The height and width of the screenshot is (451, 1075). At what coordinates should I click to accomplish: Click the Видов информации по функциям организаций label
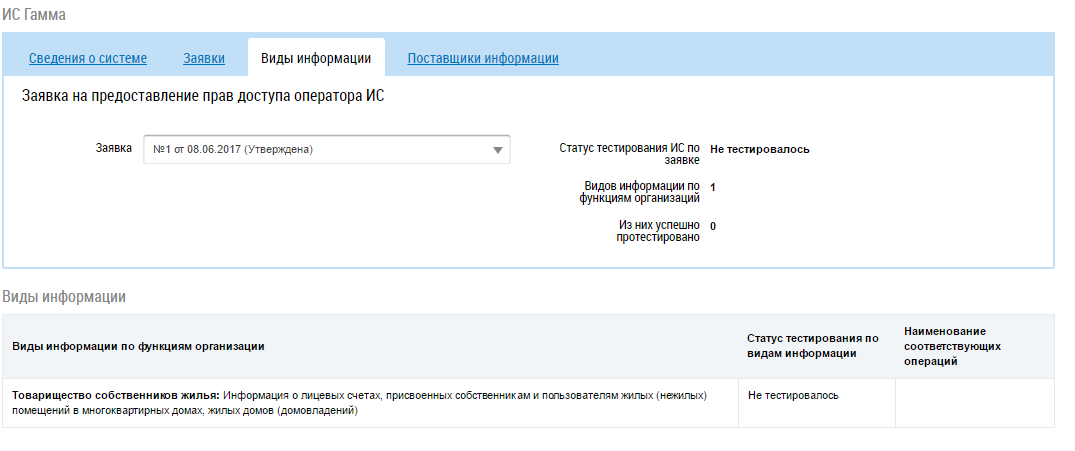coord(641,192)
